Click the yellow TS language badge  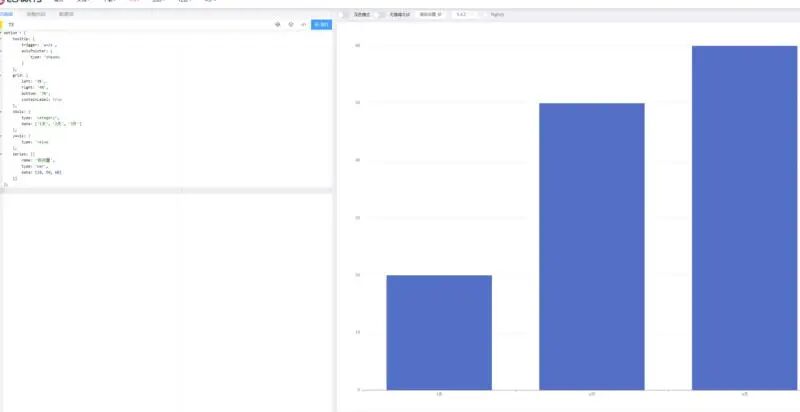[x=2, y=24]
